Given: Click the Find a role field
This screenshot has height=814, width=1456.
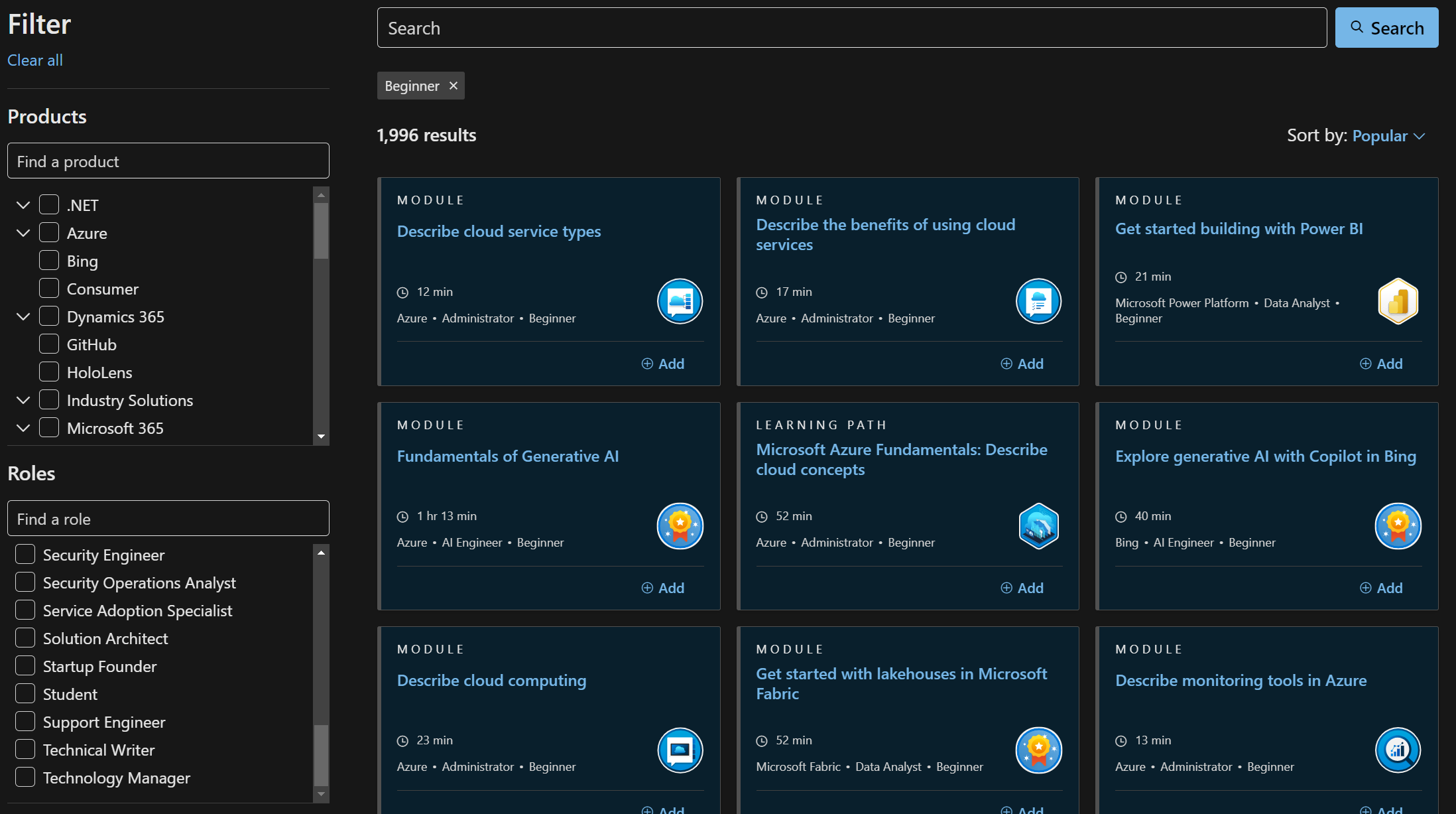Looking at the screenshot, I should click(168, 519).
